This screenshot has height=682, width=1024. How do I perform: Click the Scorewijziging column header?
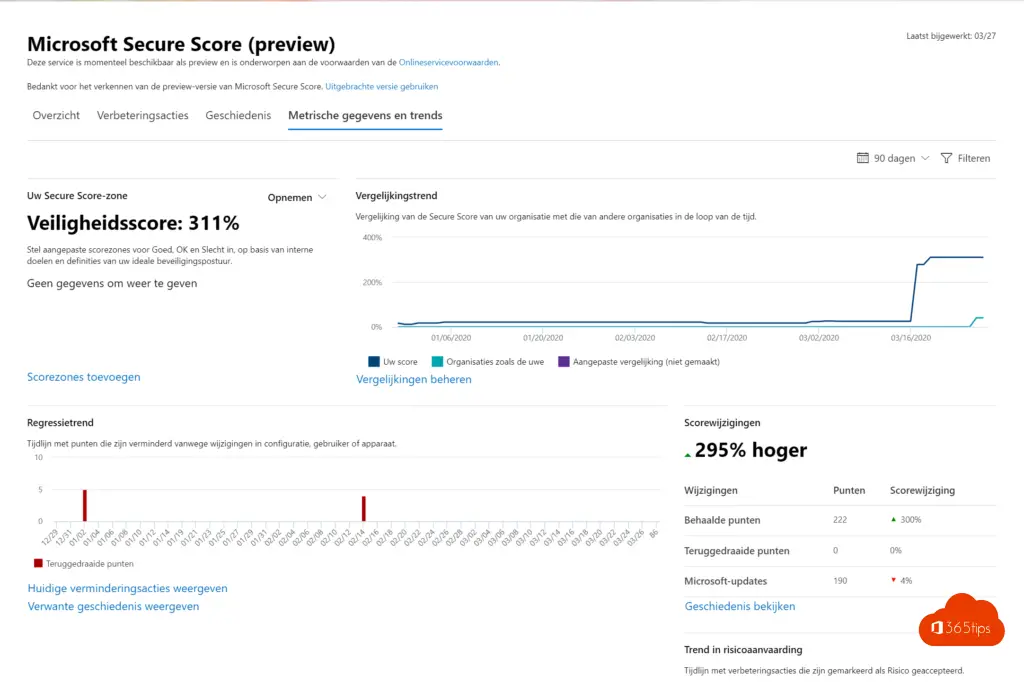[922, 490]
